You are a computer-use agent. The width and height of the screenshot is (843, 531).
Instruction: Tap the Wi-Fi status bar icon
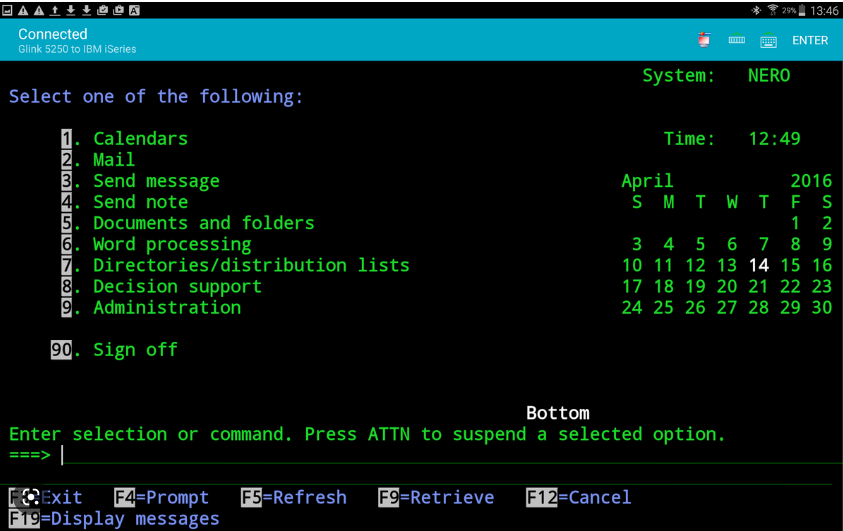(772, 10)
